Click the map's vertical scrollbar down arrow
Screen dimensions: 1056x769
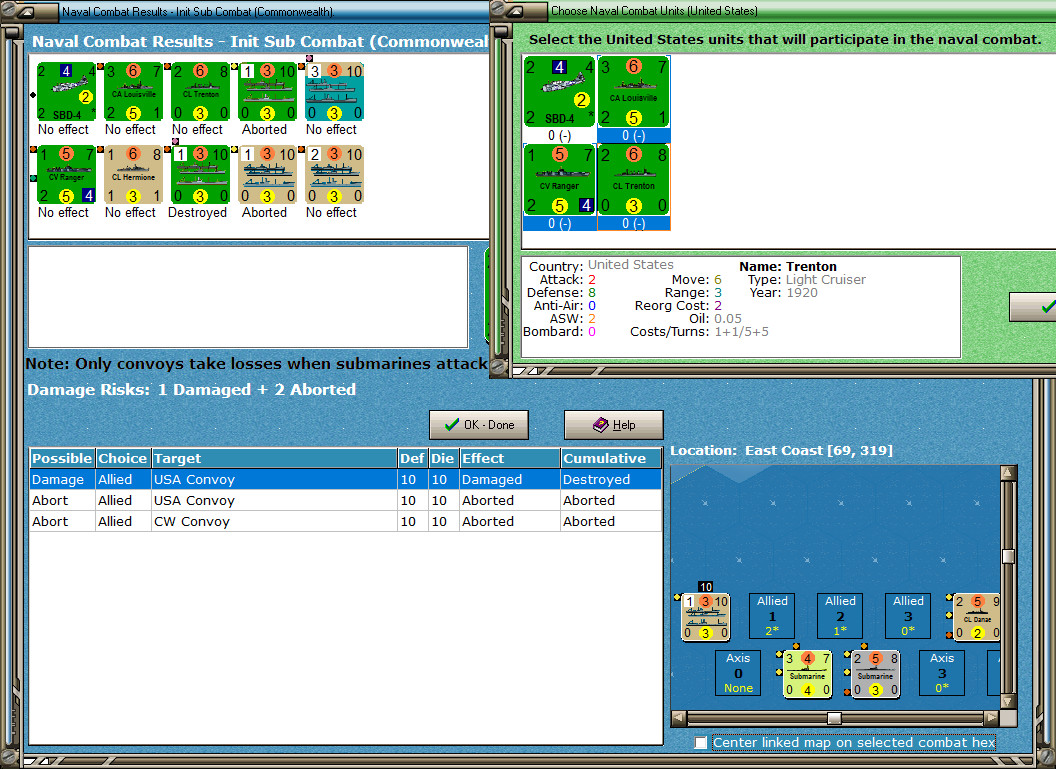1008,701
